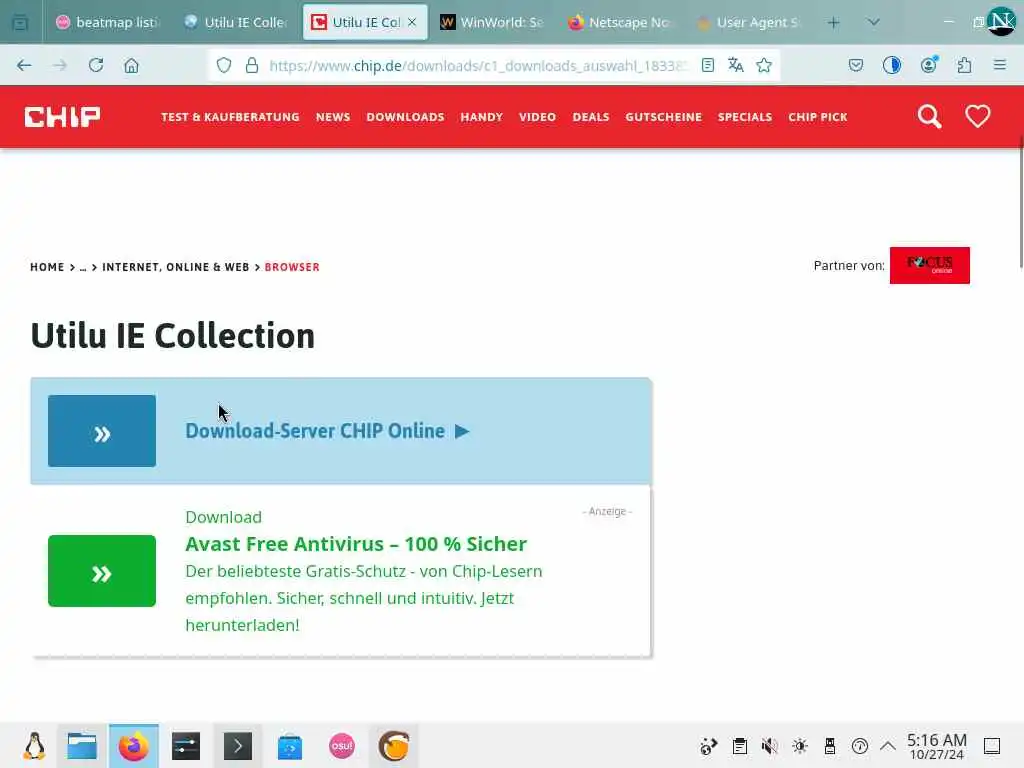This screenshot has width=1024, height=768.
Task: Close the active Utilu IE Collection tab
Action: (412, 22)
